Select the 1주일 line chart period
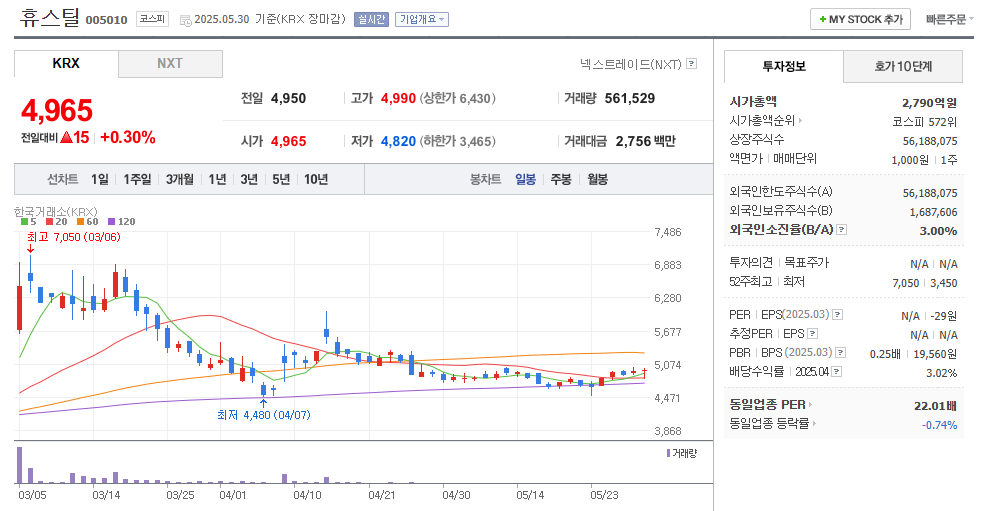This screenshot has width=990, height=511. (x=137, y=179)
